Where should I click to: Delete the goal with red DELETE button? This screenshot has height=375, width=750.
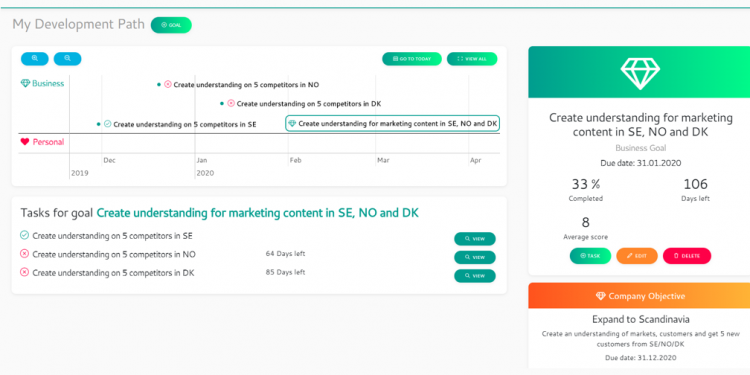click(x=687, y=256)
